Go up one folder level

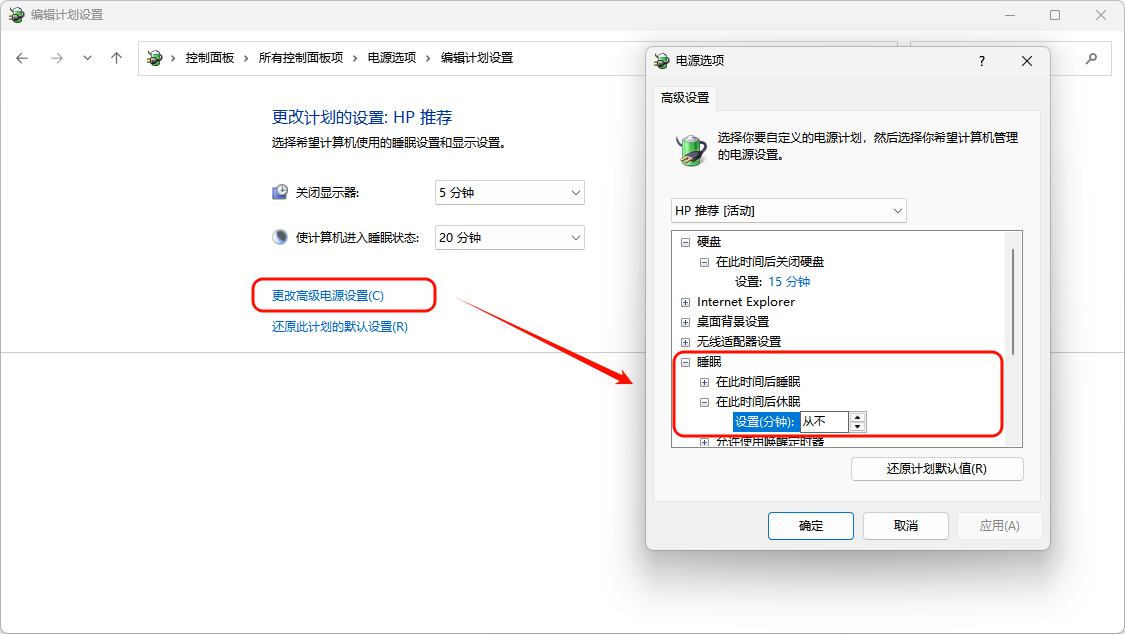[116, 58]
